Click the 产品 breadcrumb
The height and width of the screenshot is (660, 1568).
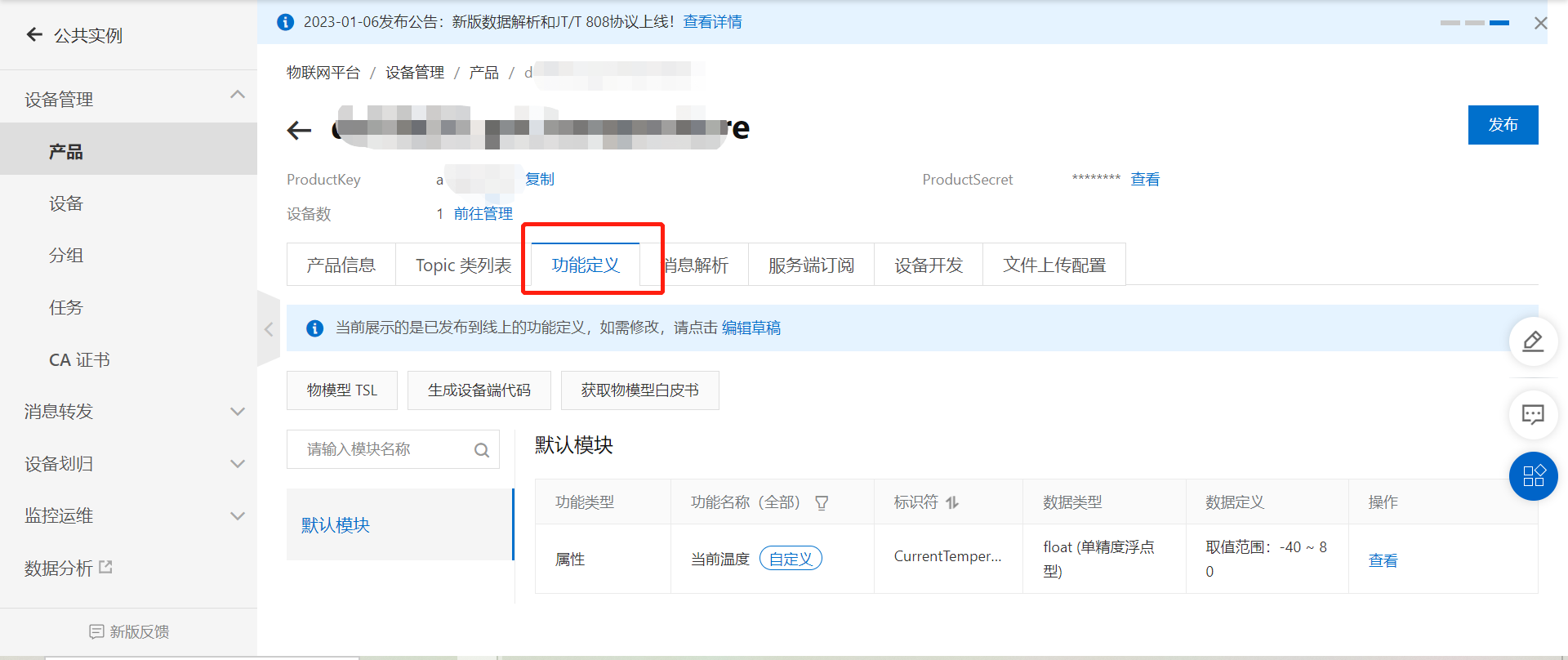click(x=483, y=73)
